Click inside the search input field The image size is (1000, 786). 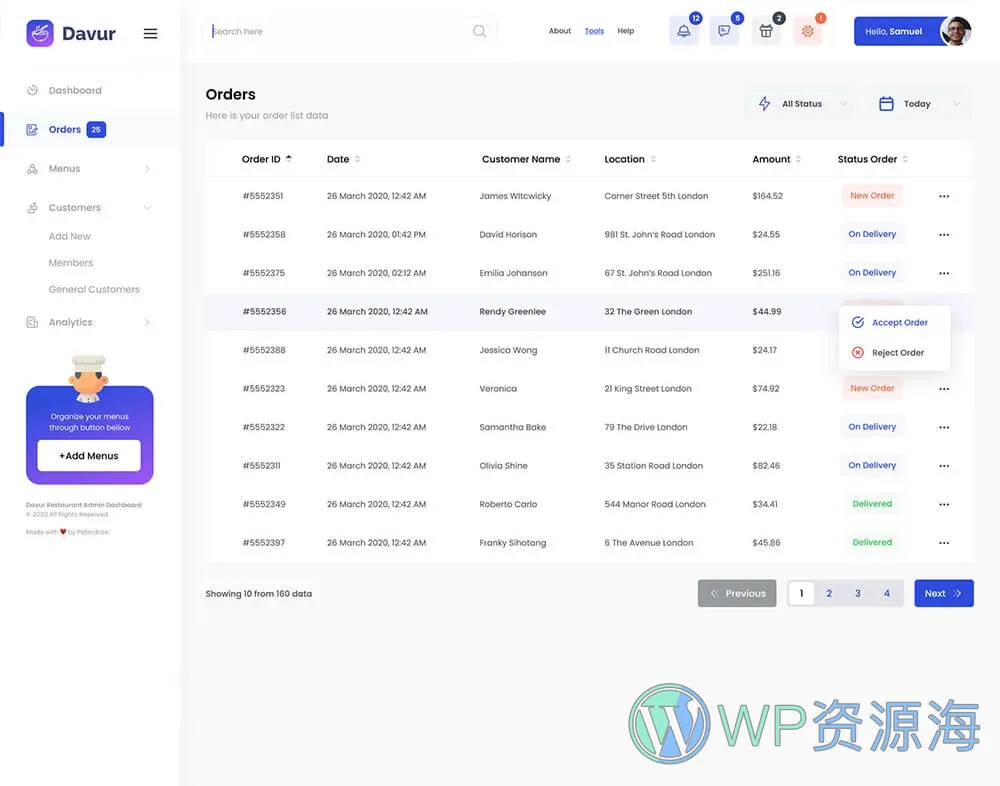330,31
